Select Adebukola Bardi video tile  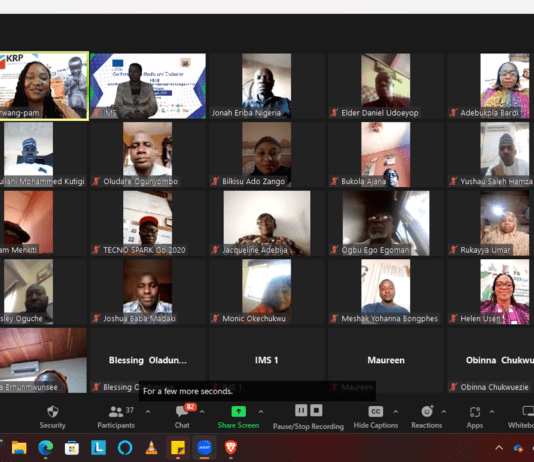(490, 85)
